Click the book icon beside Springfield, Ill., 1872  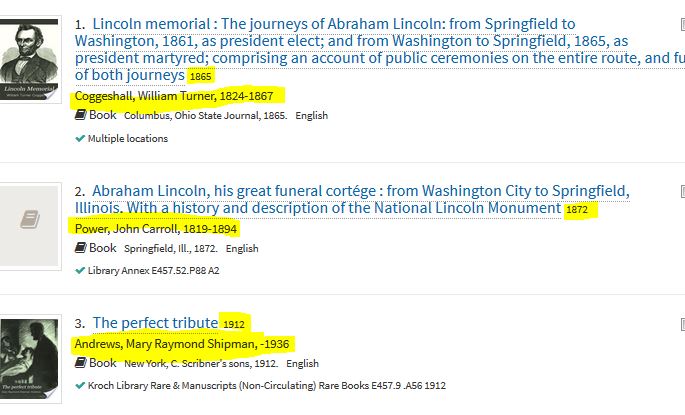[80, 248]
